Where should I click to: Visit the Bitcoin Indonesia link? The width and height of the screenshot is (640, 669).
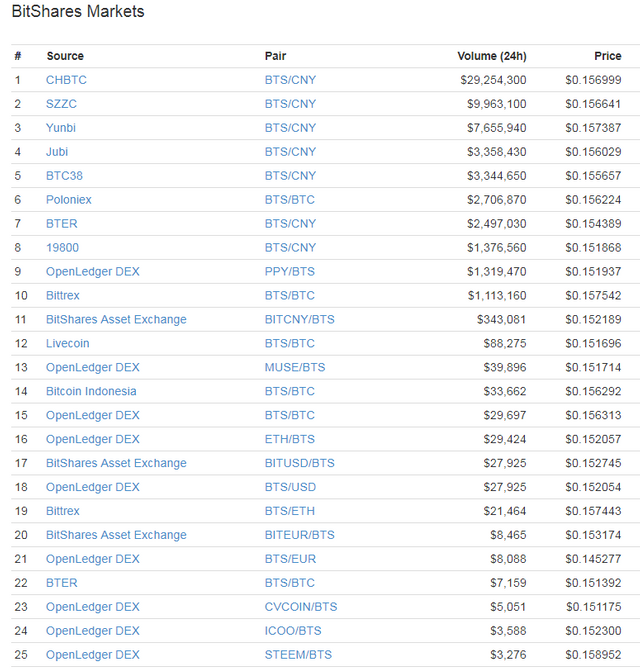[x=91, y=391]
